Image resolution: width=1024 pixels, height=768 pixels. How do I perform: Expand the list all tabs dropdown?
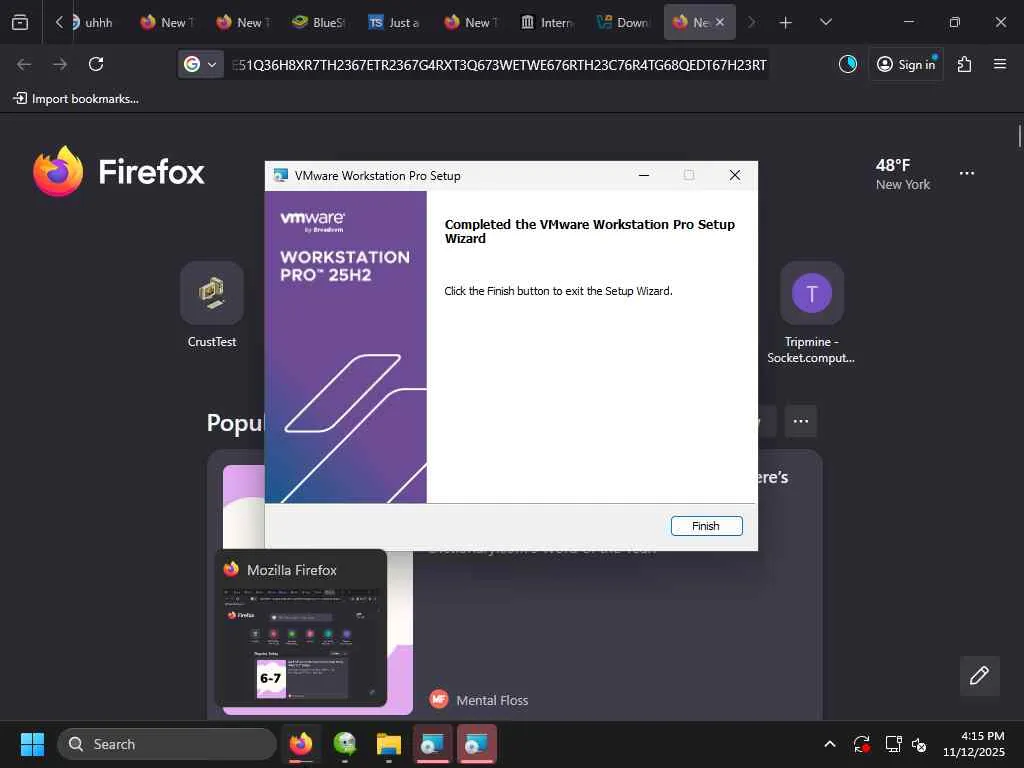click(x=826, y=22)
